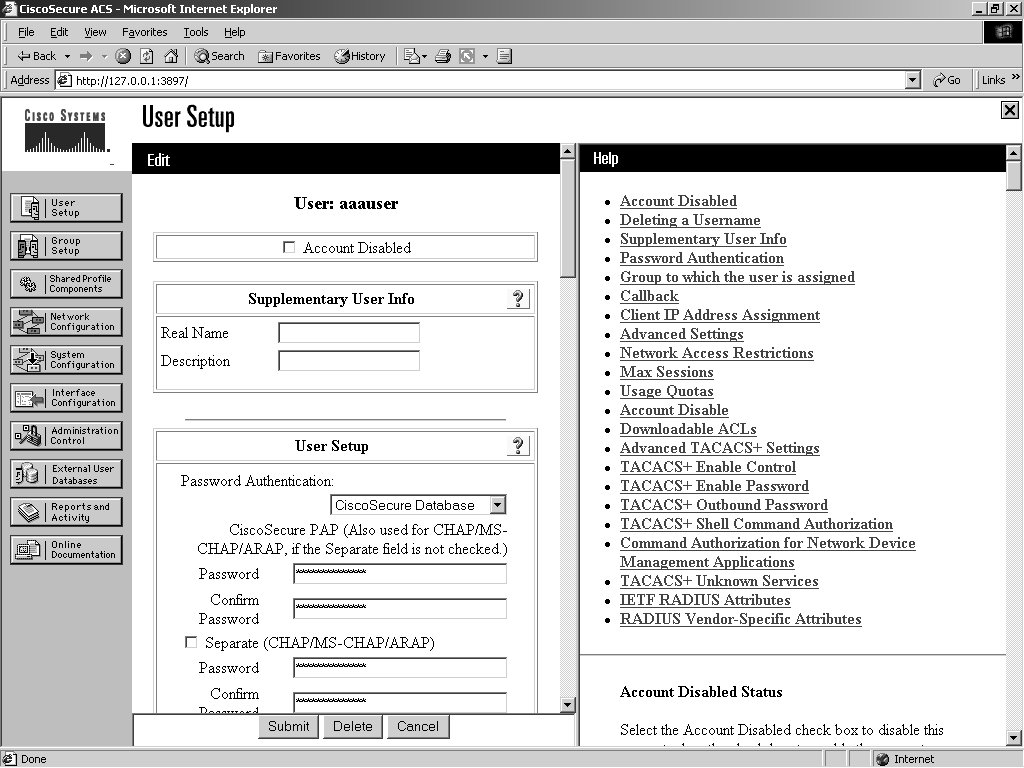1024x768 pixels.
Task: Open the Tools menu
Action: pyautogui.click(x=196, y=32)
